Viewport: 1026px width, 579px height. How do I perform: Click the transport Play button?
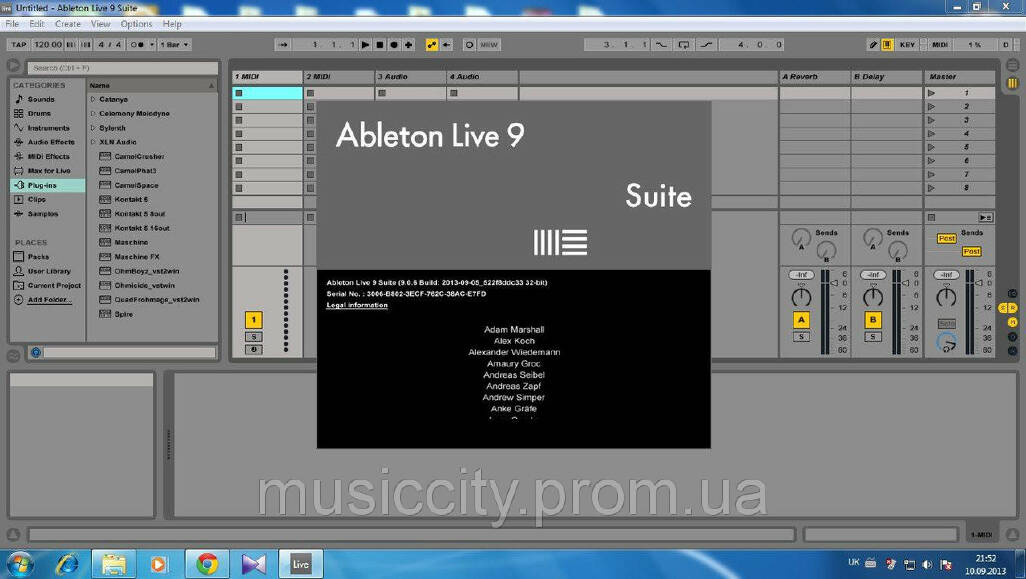[x=366, y=44]
